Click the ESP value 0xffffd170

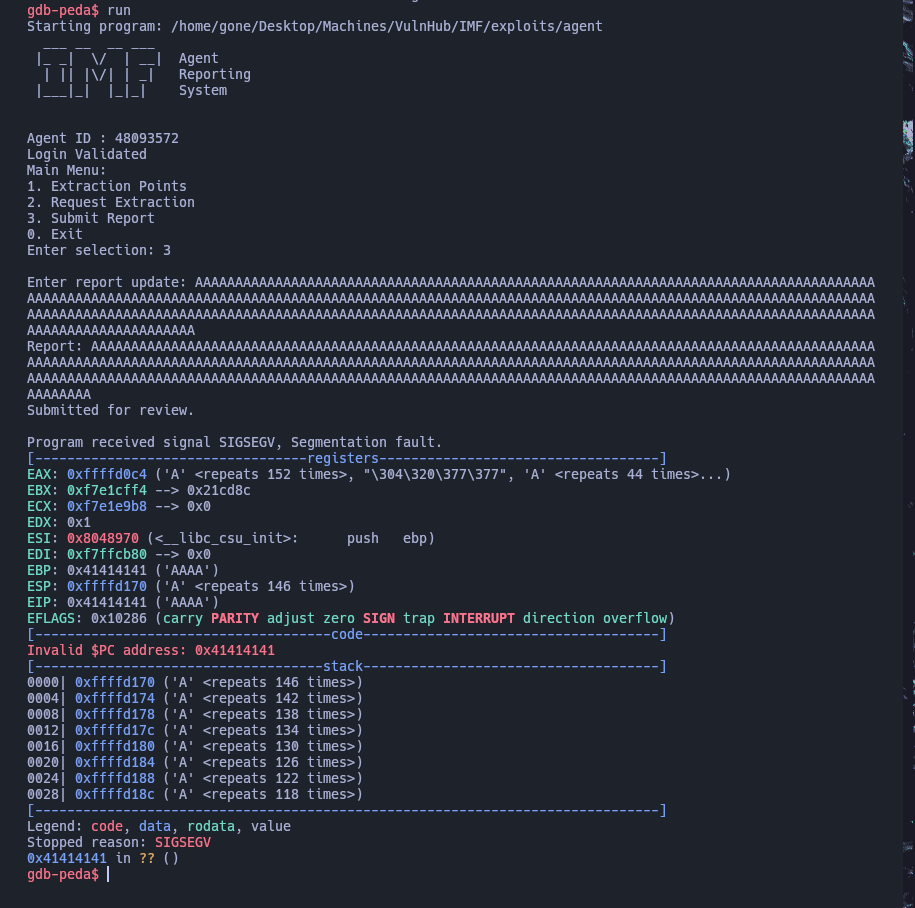107,586
